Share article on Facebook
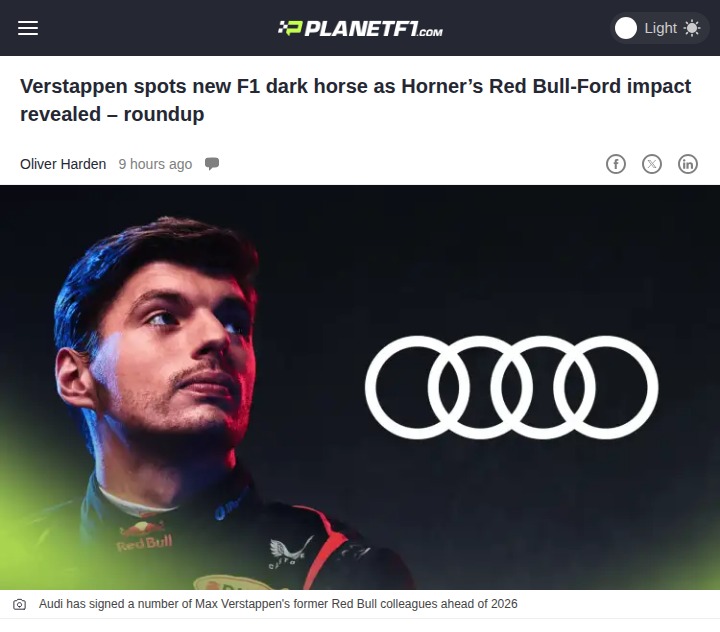Viewport: 720px width, 632px height. [x=616, y=164]
